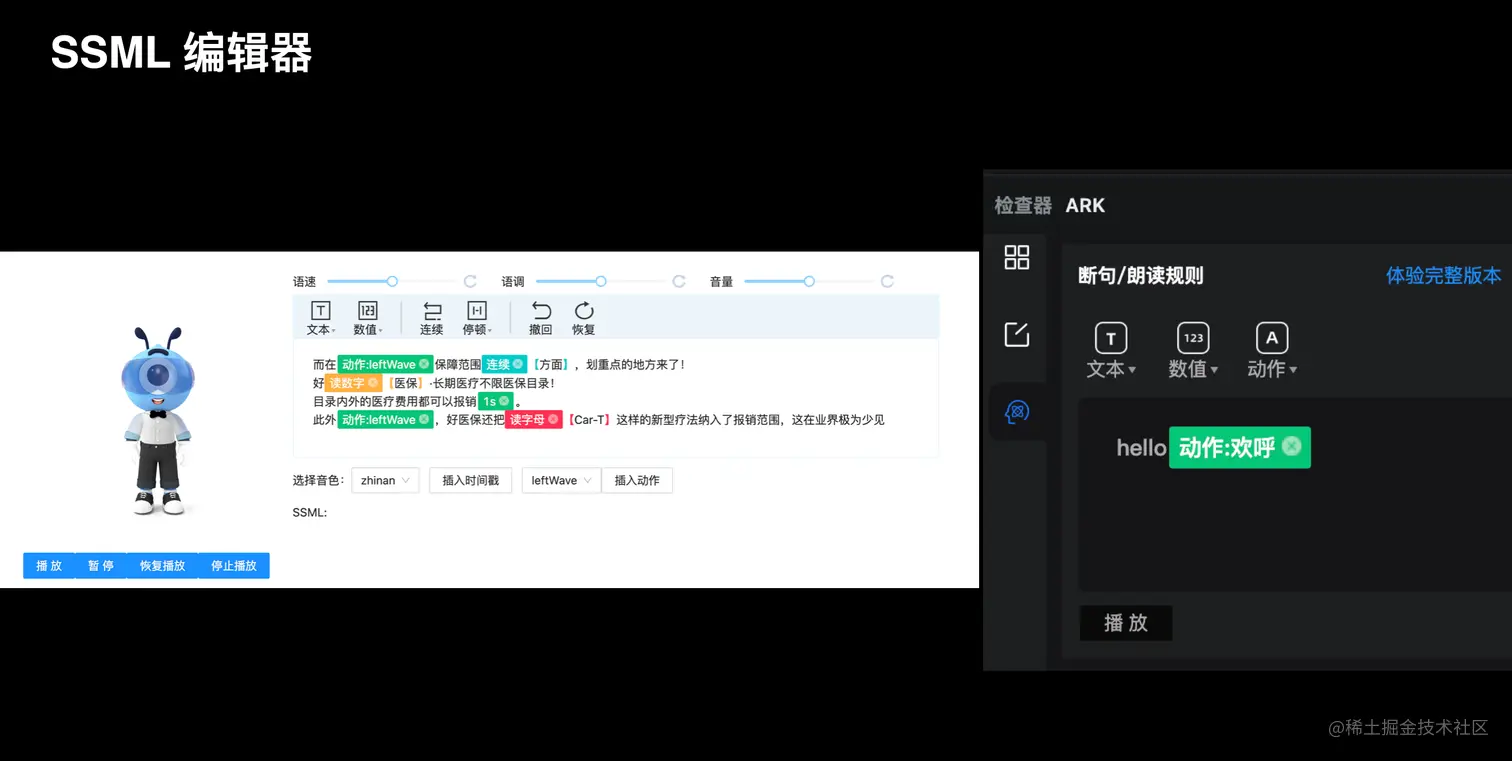Remove the 动作:leftWave tag after 此外

(424, 420)
